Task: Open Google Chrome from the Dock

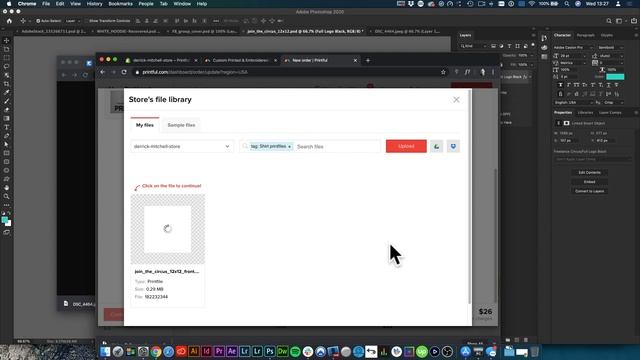Action: coord(156,351)
